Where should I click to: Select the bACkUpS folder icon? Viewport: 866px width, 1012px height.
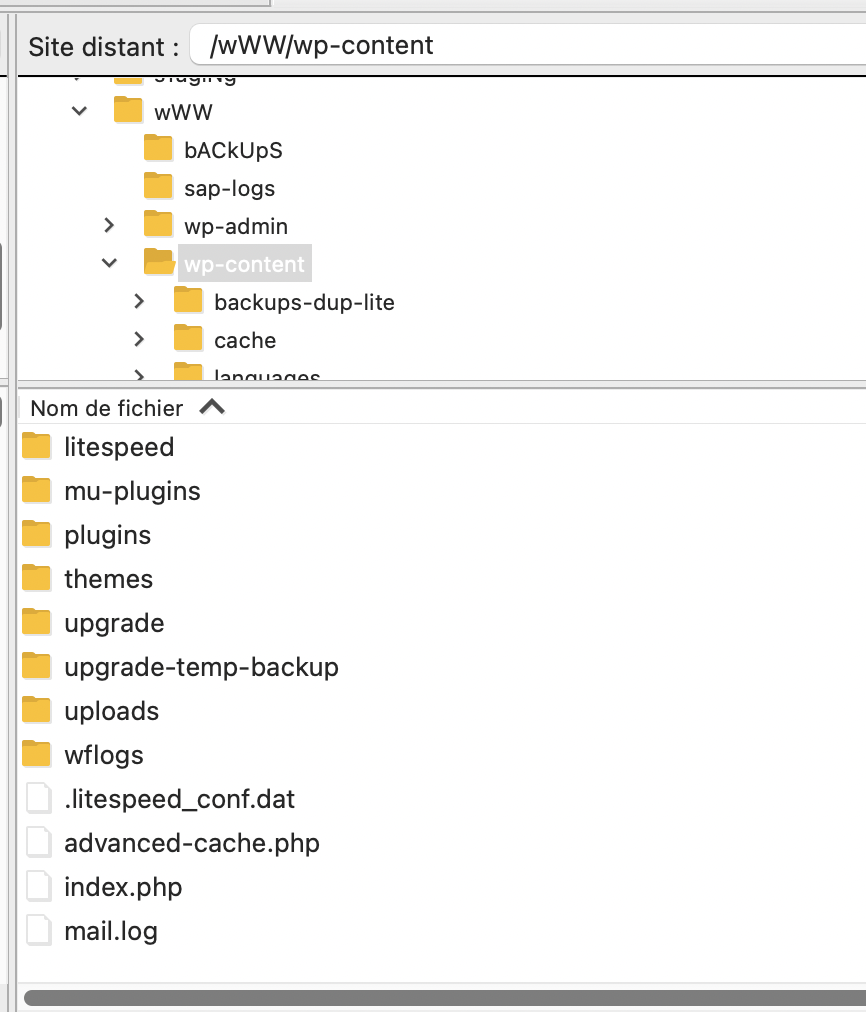158,148
